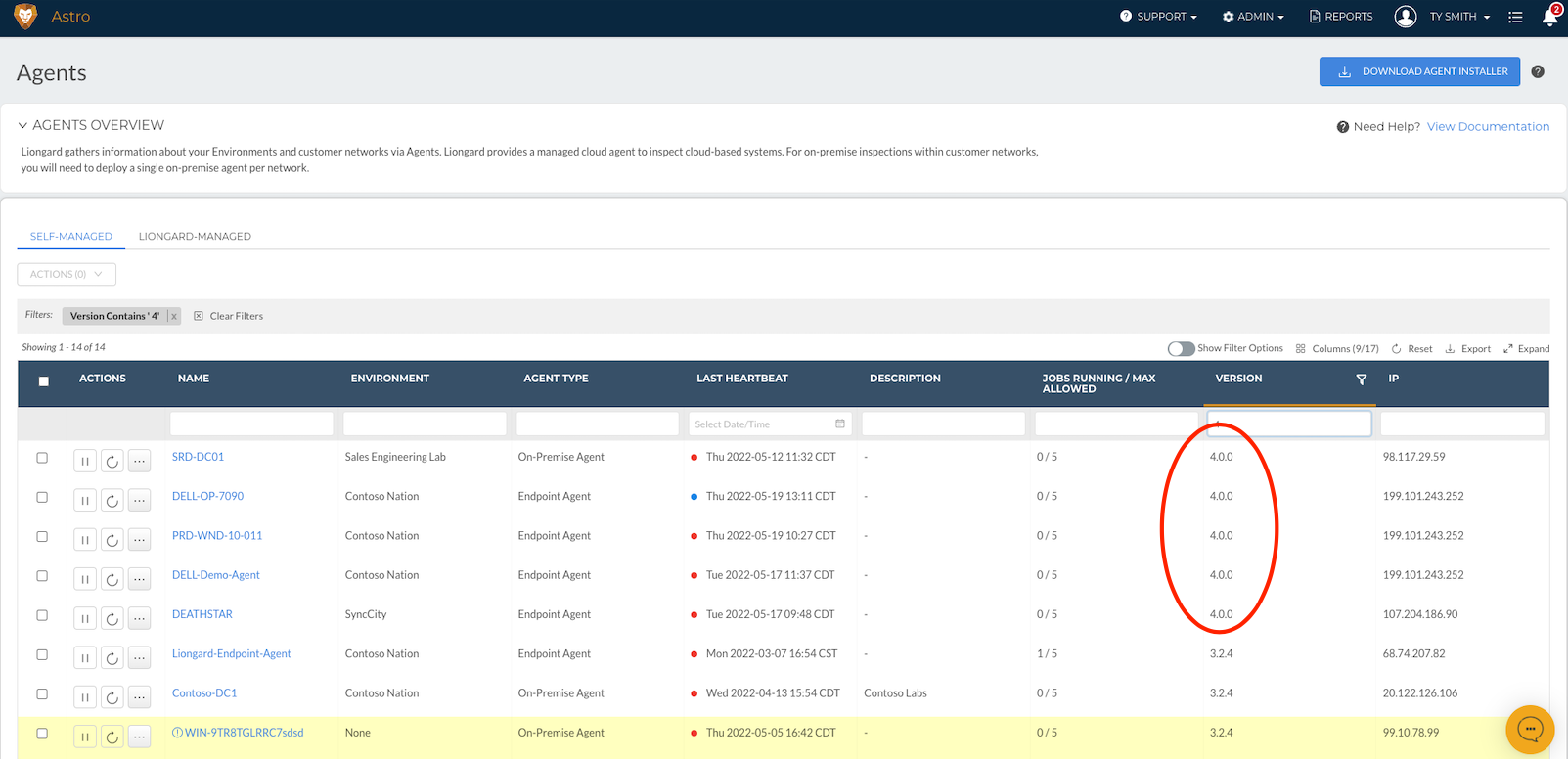Click the help question mark beside Download button
This screenshot has width=1568, height=759.
click(x=1538, y=71)
